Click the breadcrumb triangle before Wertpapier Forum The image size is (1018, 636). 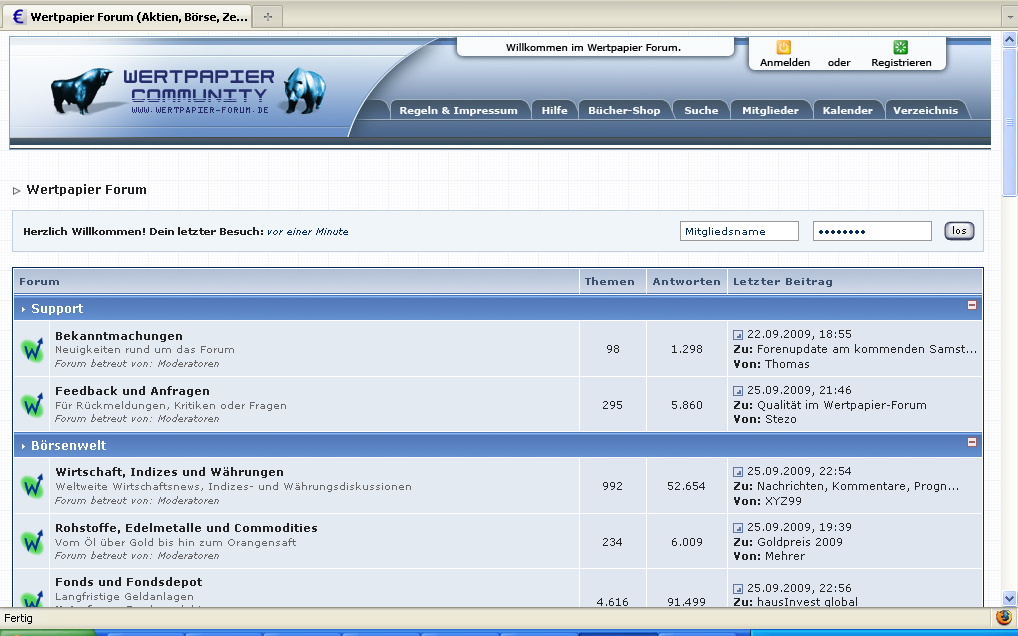(x=17, y=191)
